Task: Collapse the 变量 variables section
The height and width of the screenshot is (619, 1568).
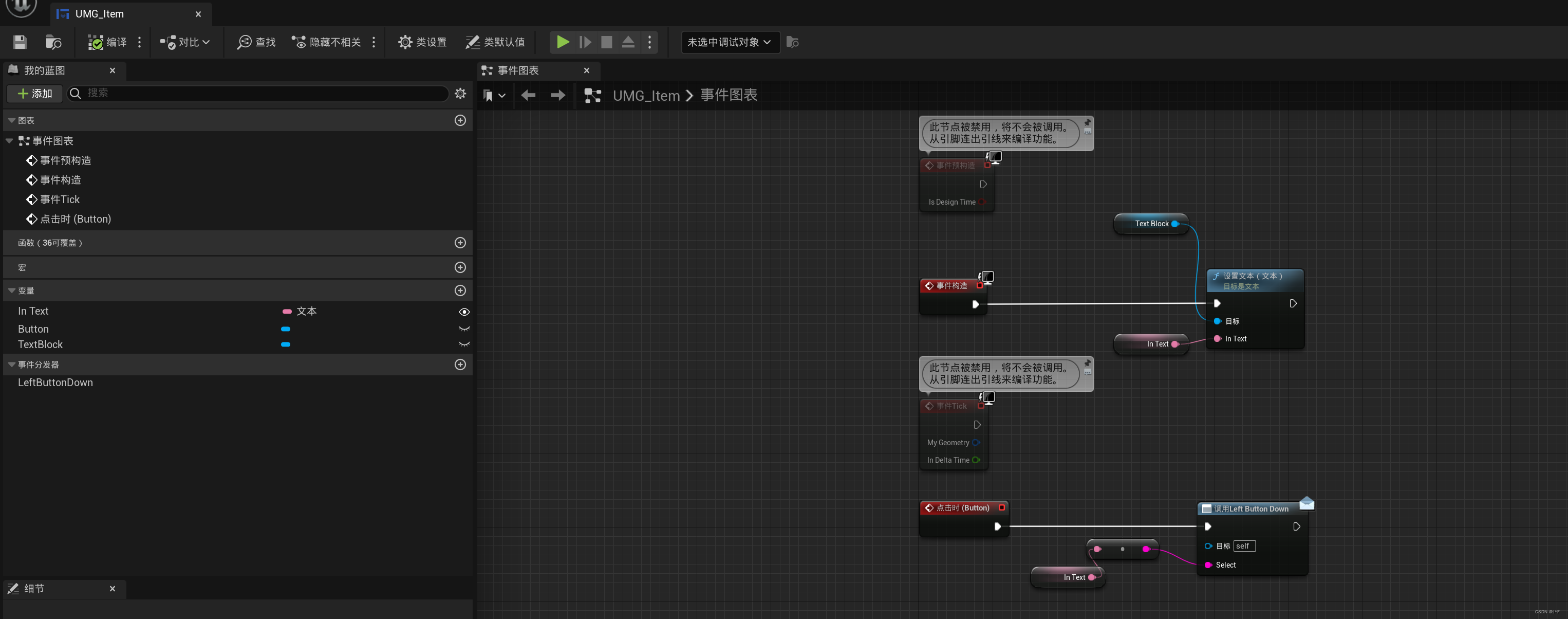Action: pyautogui.click(x=12, y=290)
